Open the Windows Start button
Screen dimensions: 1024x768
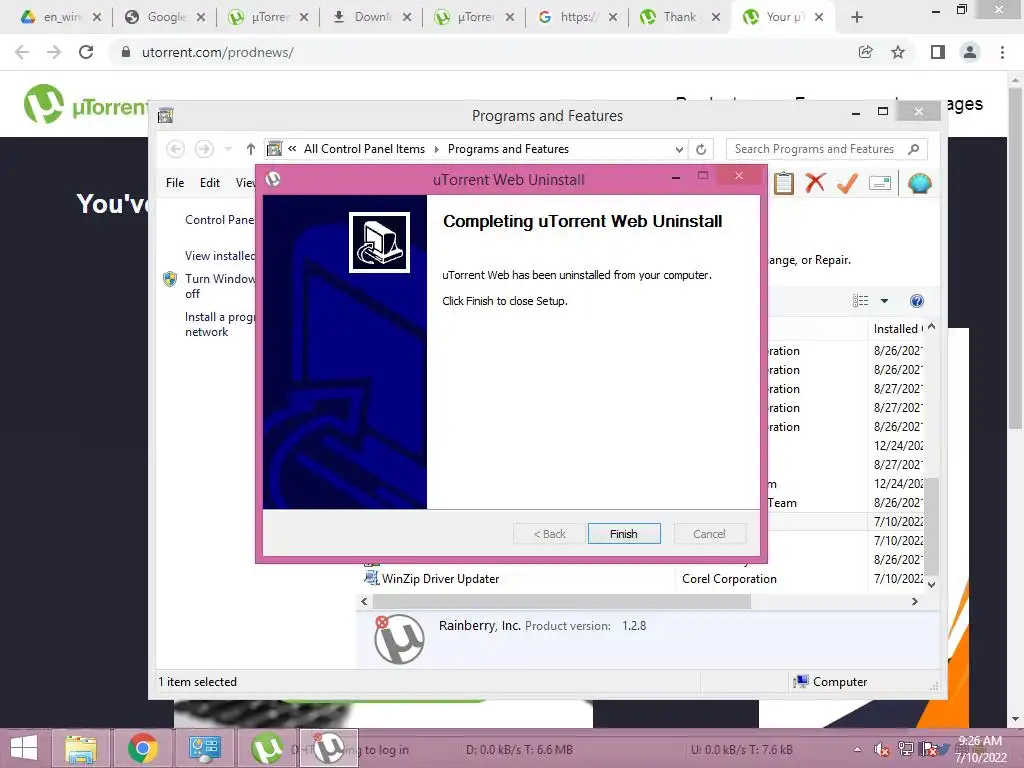24,748
